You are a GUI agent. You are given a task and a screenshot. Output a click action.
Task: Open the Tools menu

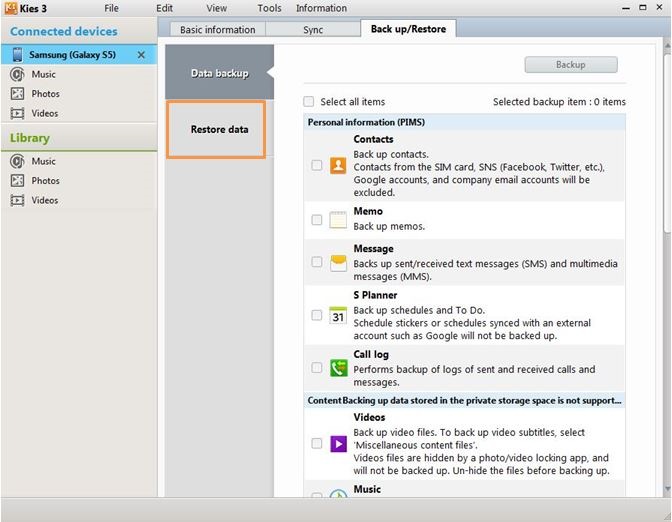pyautogui.click(x=270, y=8)
